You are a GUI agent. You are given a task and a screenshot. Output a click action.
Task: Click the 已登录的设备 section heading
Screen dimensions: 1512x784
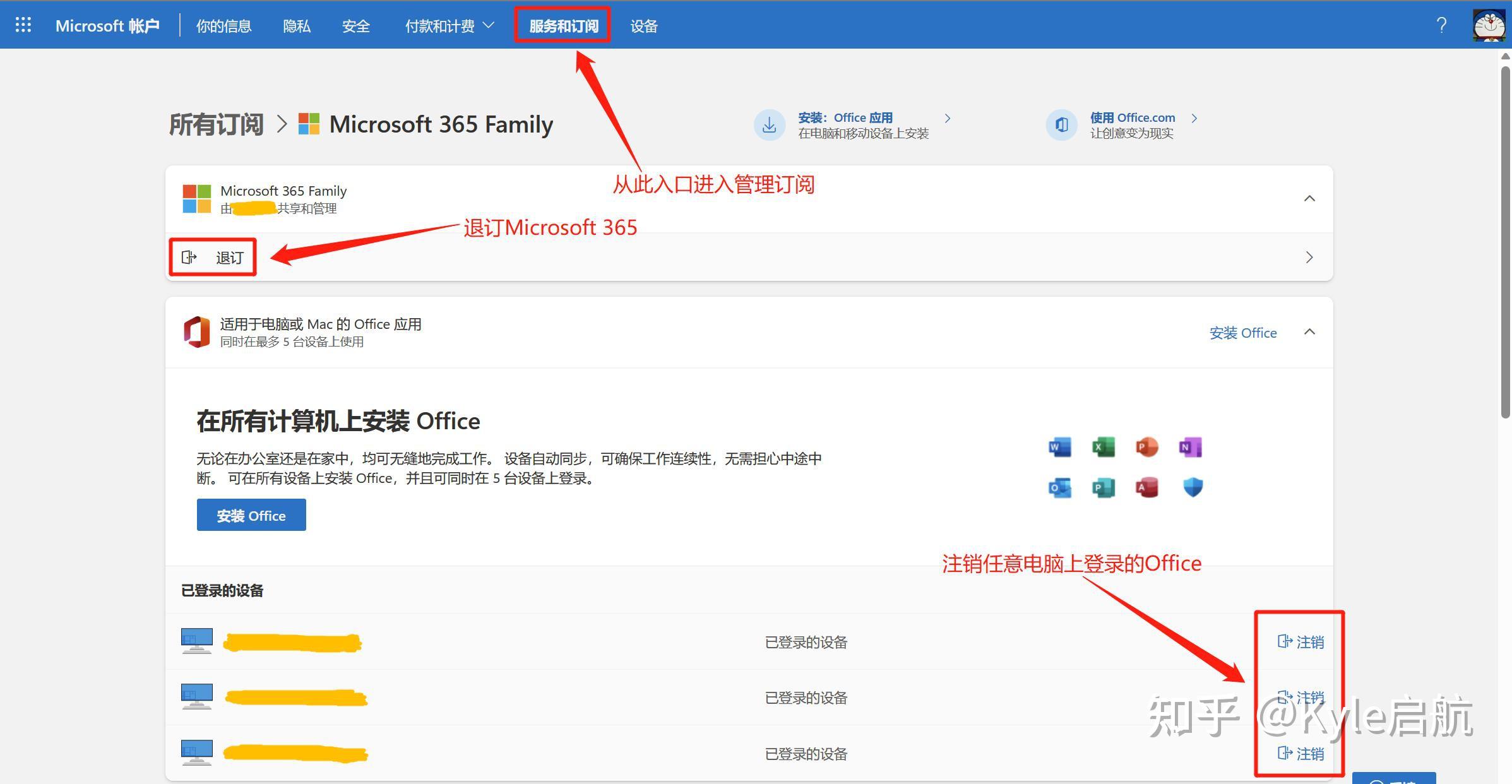point(222,591)
